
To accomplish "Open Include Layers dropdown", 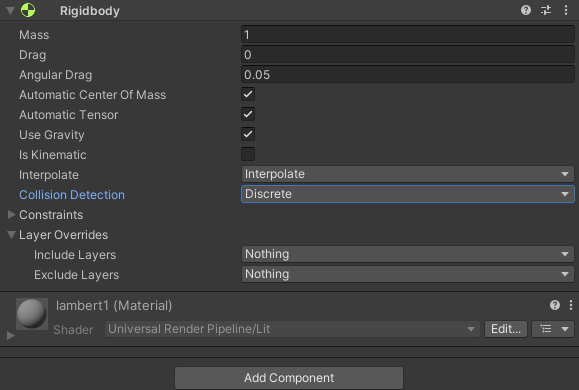I will click(408, 254).
